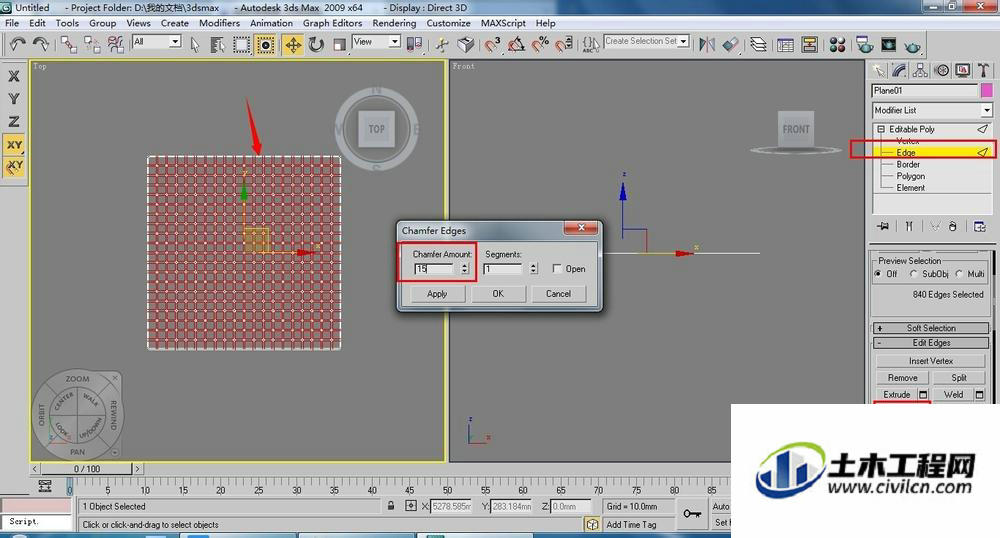
Task: Open the Modifiers menu
Action: pyautogui.click(x=219, y=23)
